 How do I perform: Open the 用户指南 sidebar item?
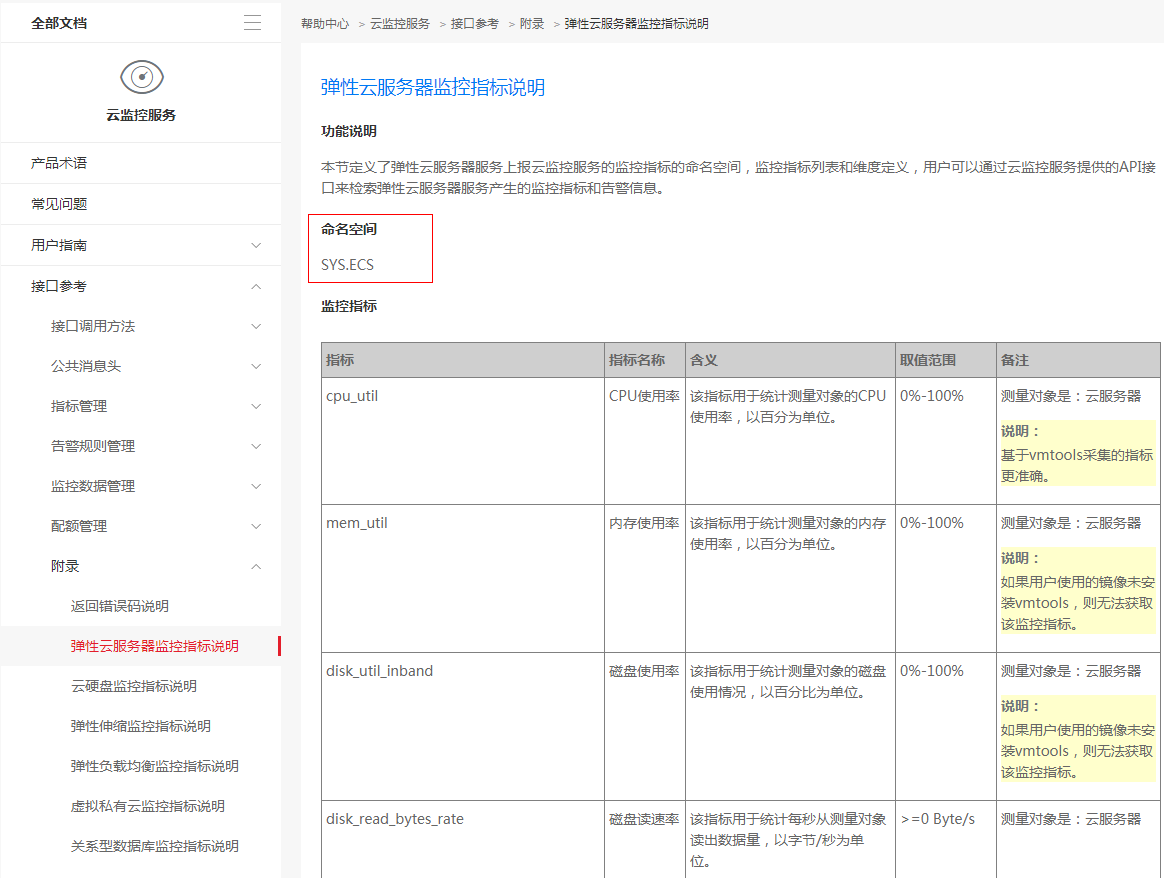[x=141, y=245]
